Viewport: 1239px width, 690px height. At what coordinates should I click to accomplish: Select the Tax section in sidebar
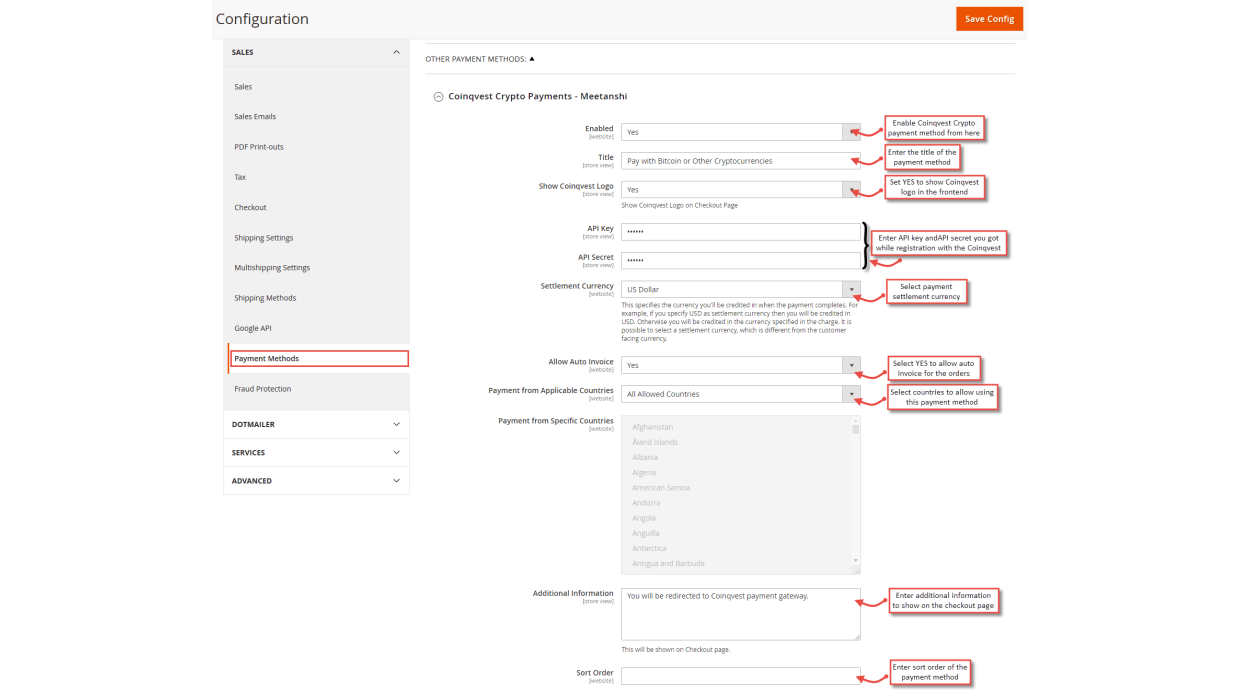tap(240, 176)
